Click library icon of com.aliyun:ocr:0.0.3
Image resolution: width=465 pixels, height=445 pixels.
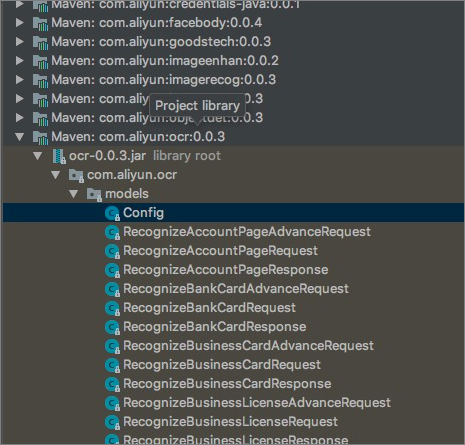point(40,137)
